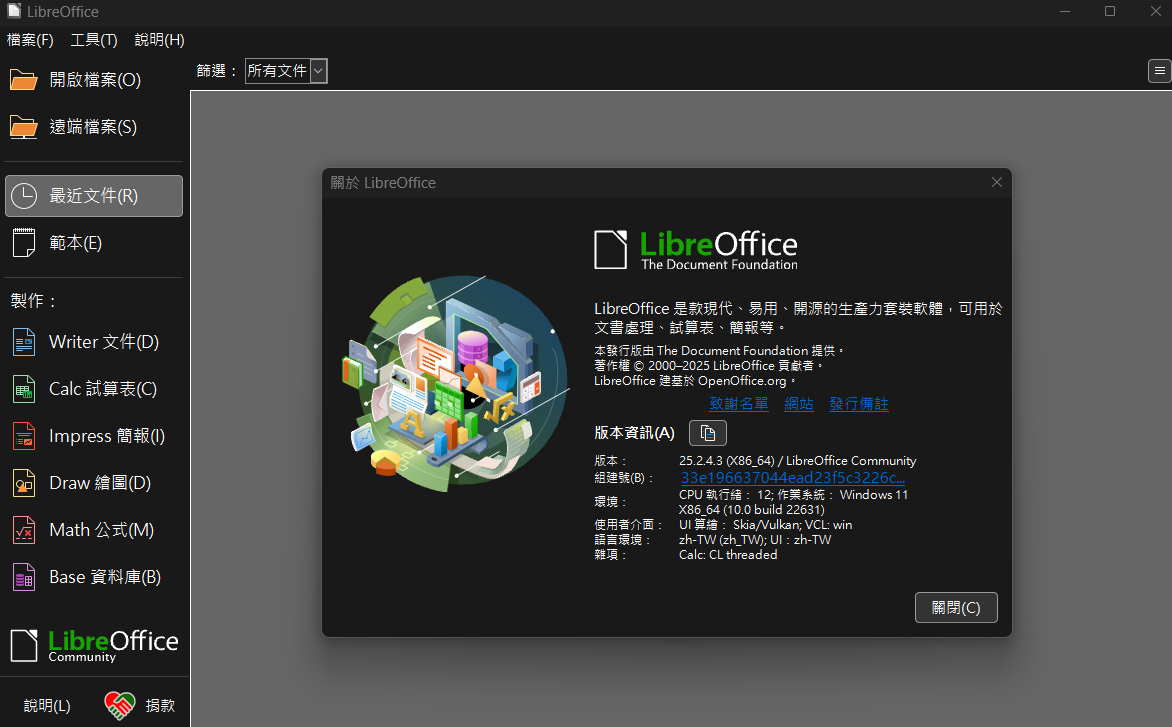The width and height of the screenshot is (1172, 727).
Task: Click the Writer document icon
Action: pyautogui.click(x=24, y=342)
